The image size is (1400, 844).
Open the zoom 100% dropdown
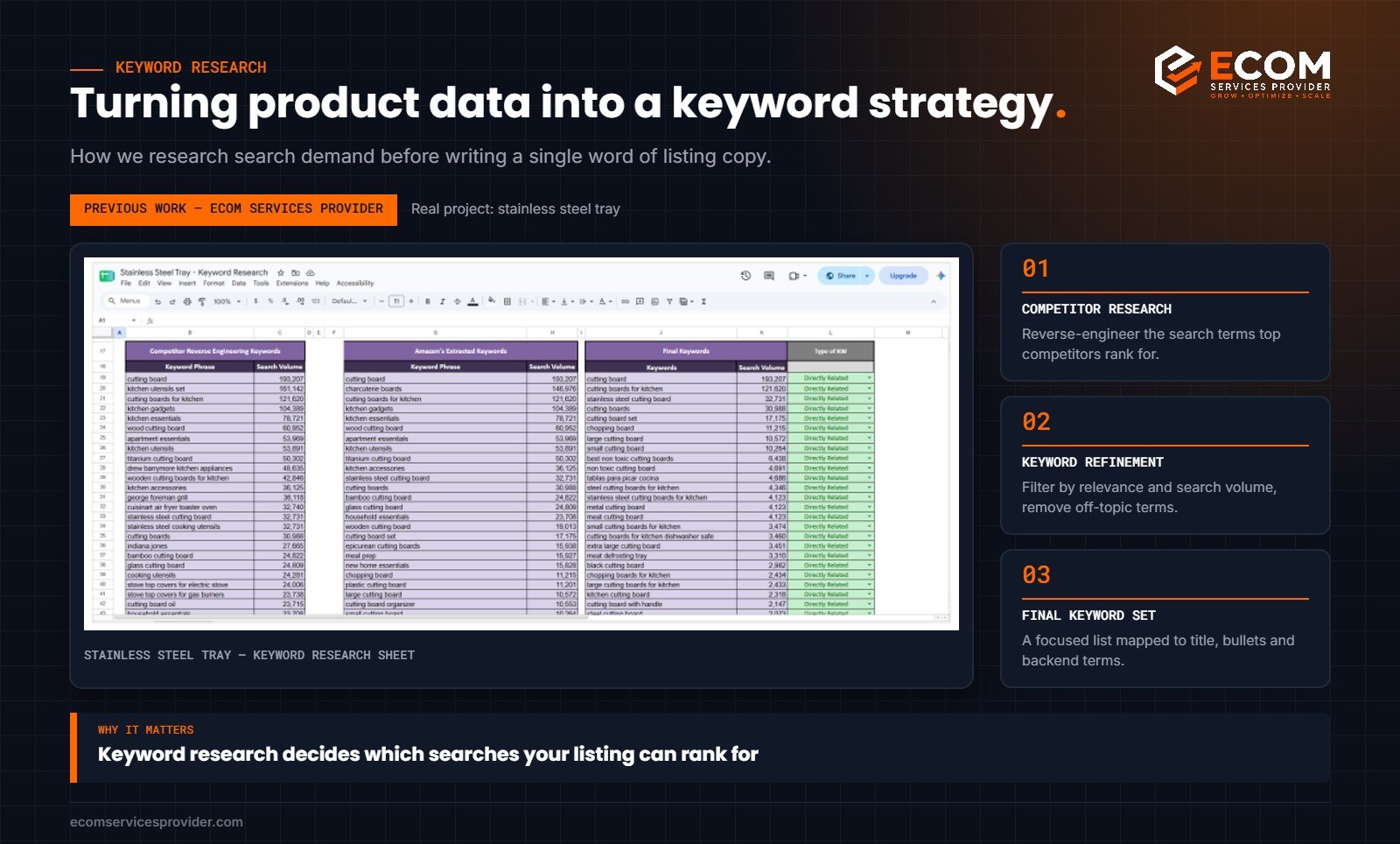tap(226, 301)
